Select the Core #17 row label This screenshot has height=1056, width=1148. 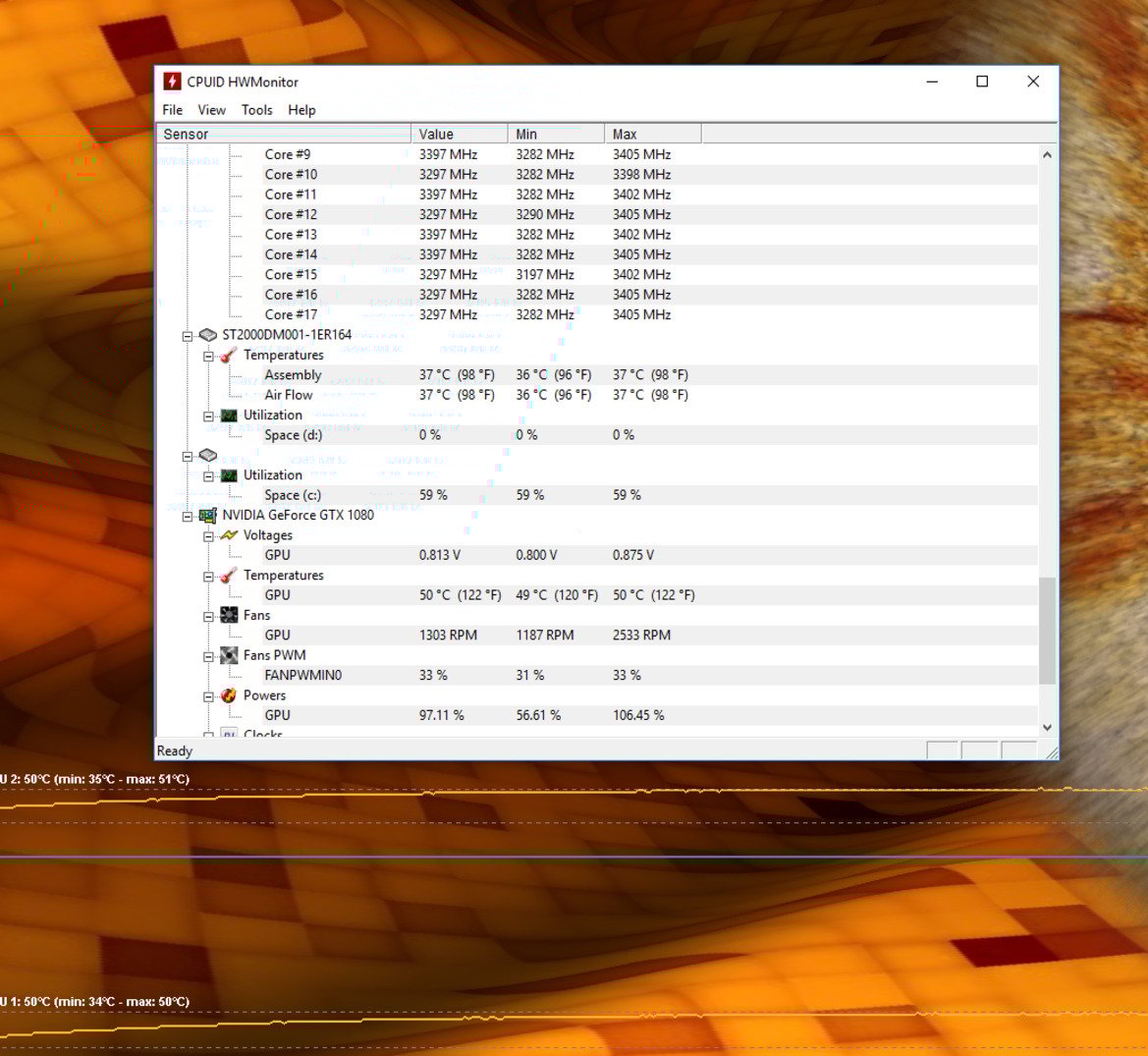click(292, 315)
